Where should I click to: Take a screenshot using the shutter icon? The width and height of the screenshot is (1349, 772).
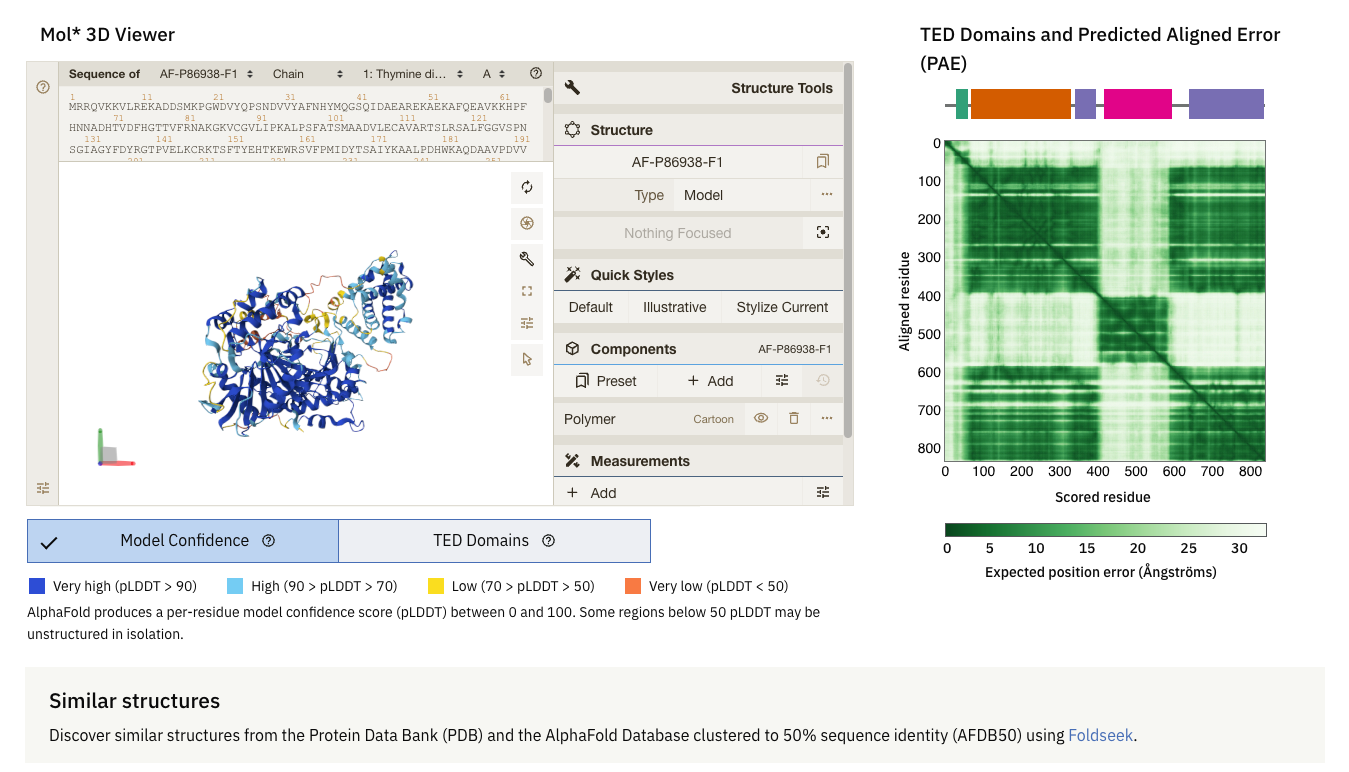pos(527,223)
